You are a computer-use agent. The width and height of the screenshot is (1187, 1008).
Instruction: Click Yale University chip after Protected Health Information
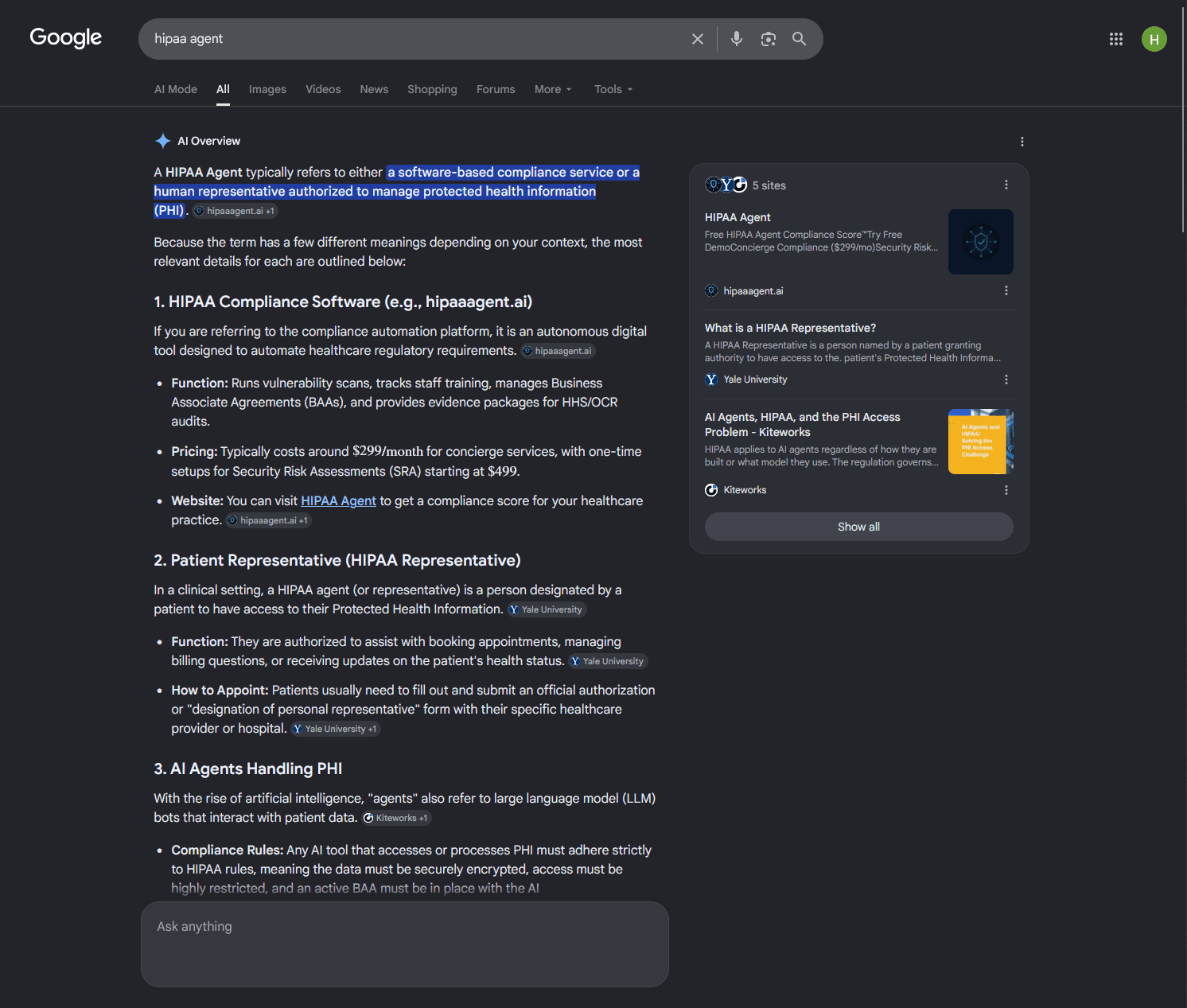tap(547, 609)
